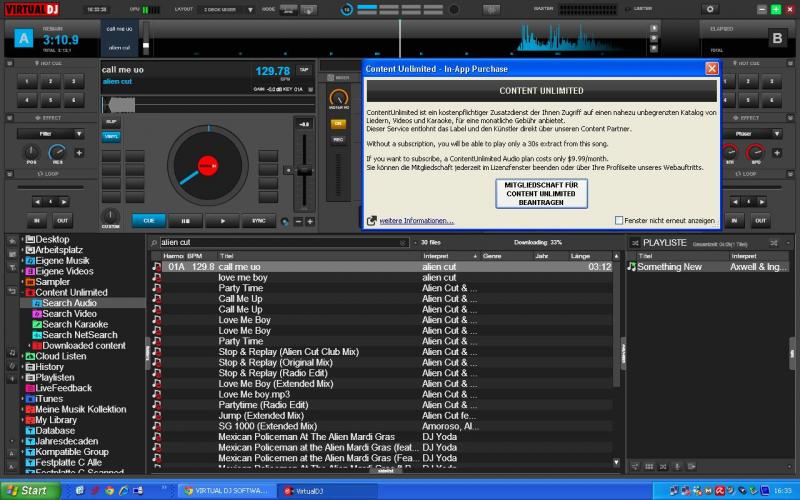Double the loop length on deck A
The height and width of the screenshot is (500, 800).
(64, 202)
